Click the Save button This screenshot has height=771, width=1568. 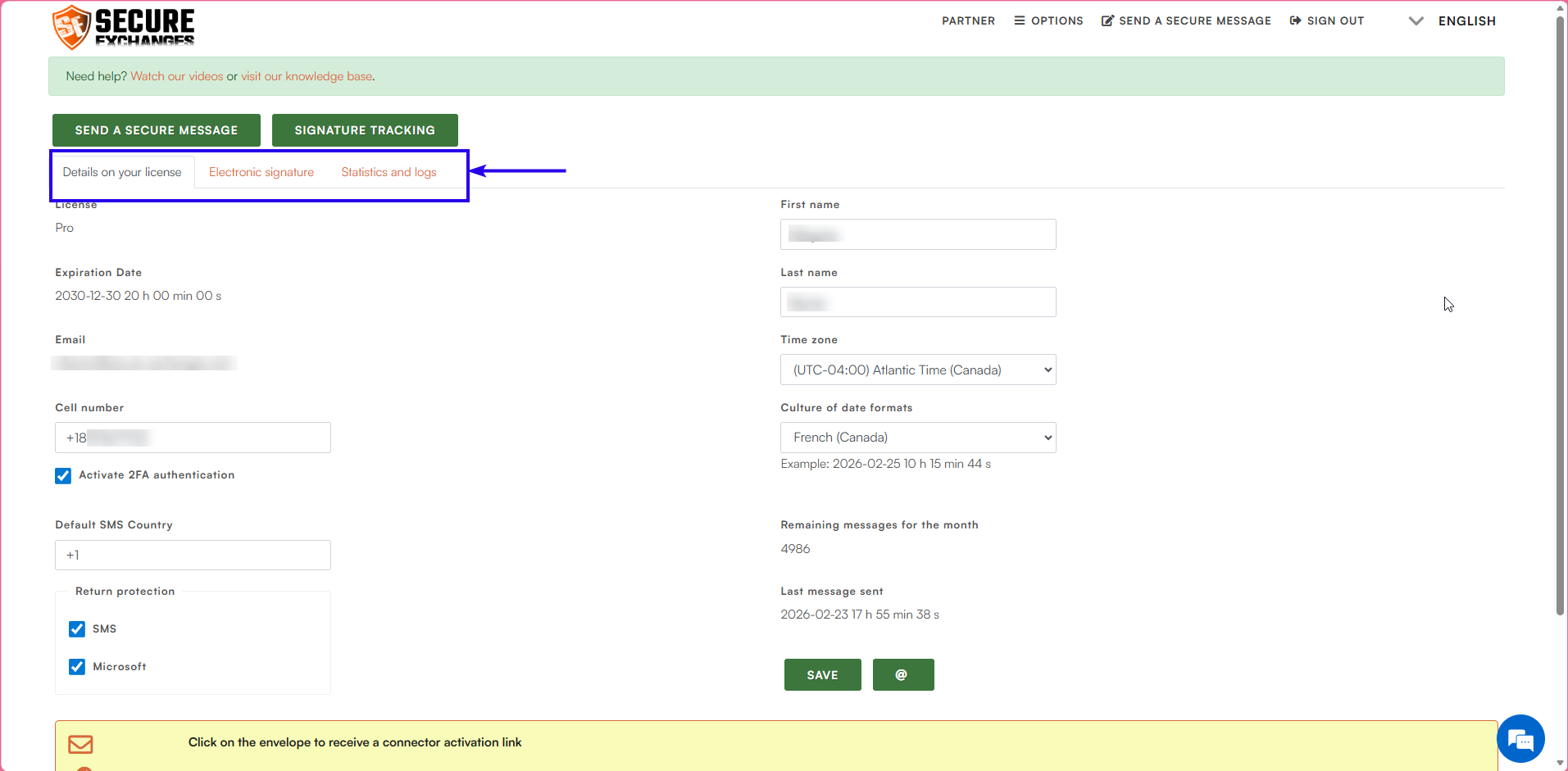[823, 675]
